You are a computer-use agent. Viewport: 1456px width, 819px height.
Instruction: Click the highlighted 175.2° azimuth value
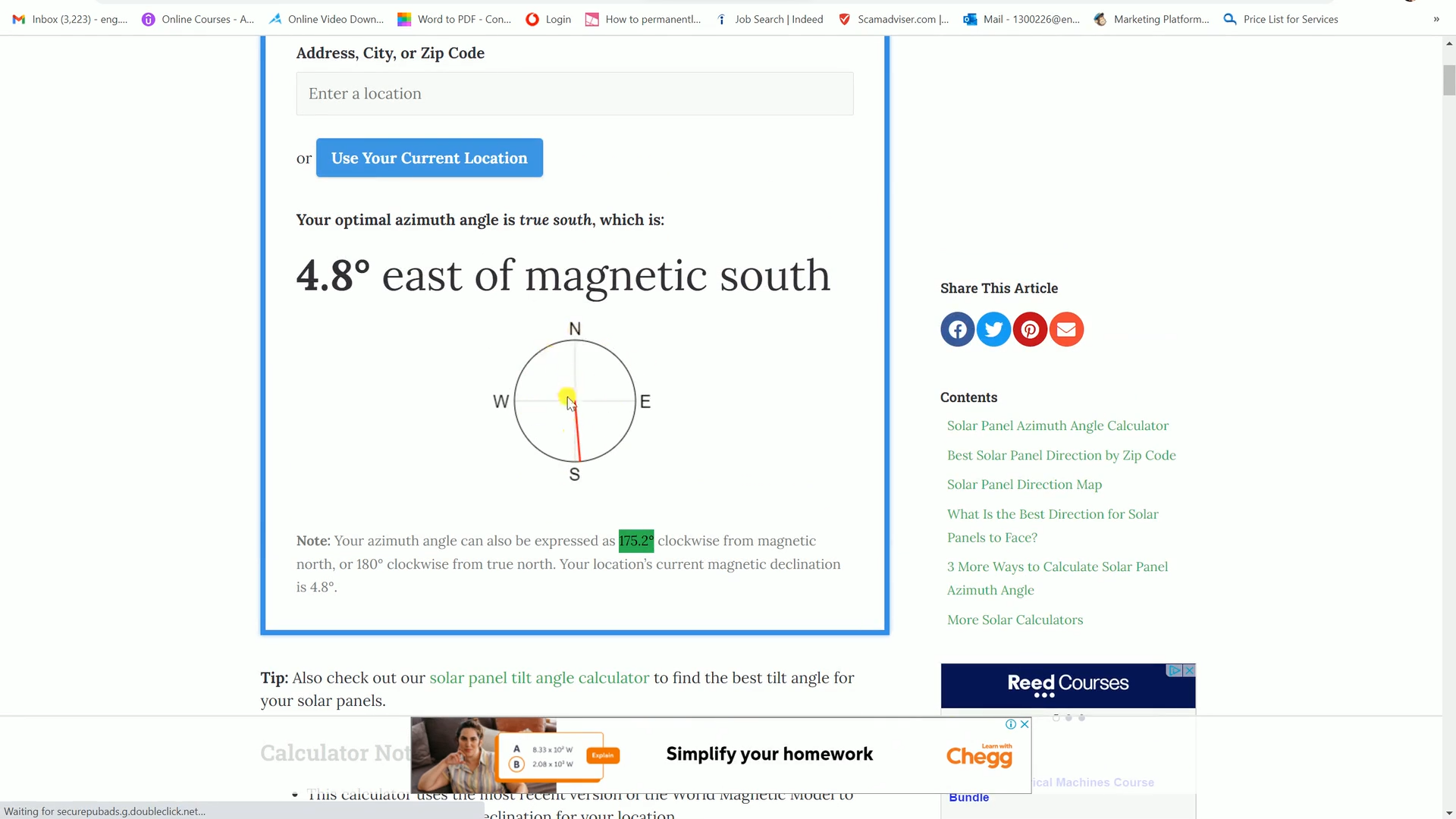tap(636, 541)
